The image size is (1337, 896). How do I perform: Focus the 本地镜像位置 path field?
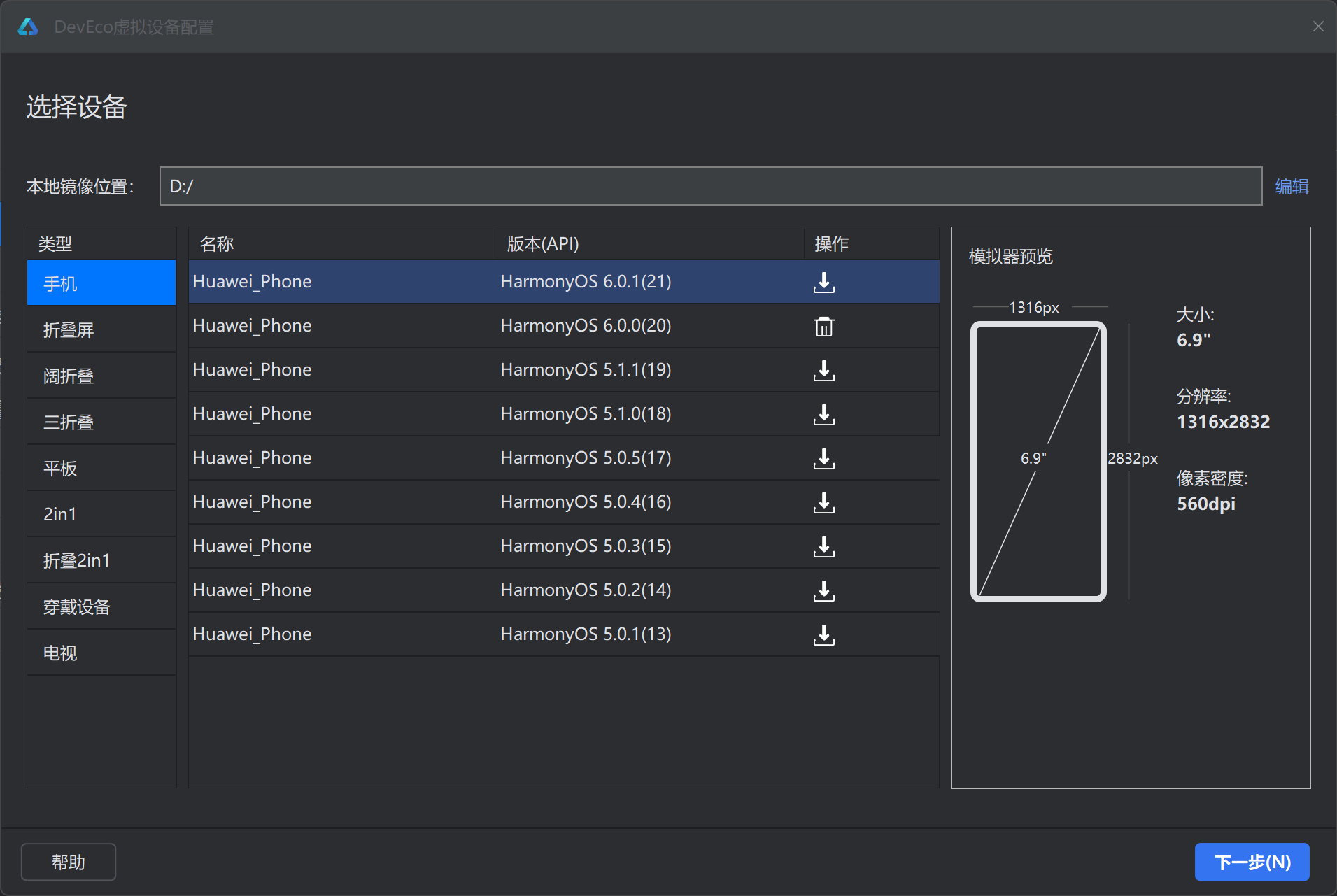coord(711,186)
